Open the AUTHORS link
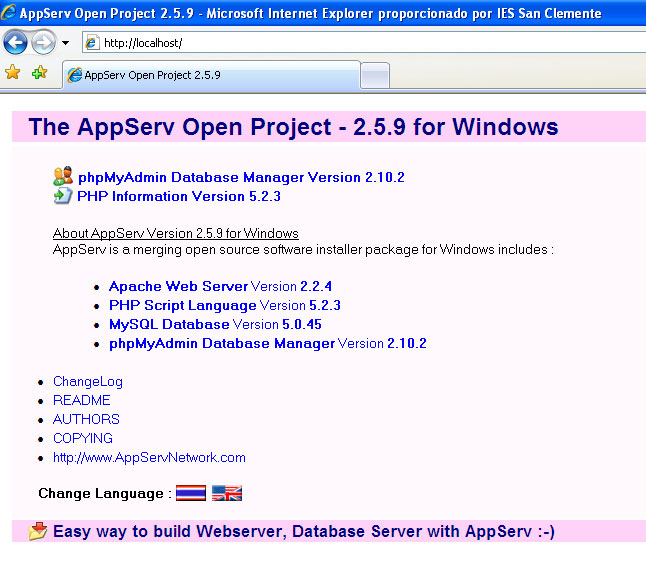The image size is (646, 564). pos(86,419)
